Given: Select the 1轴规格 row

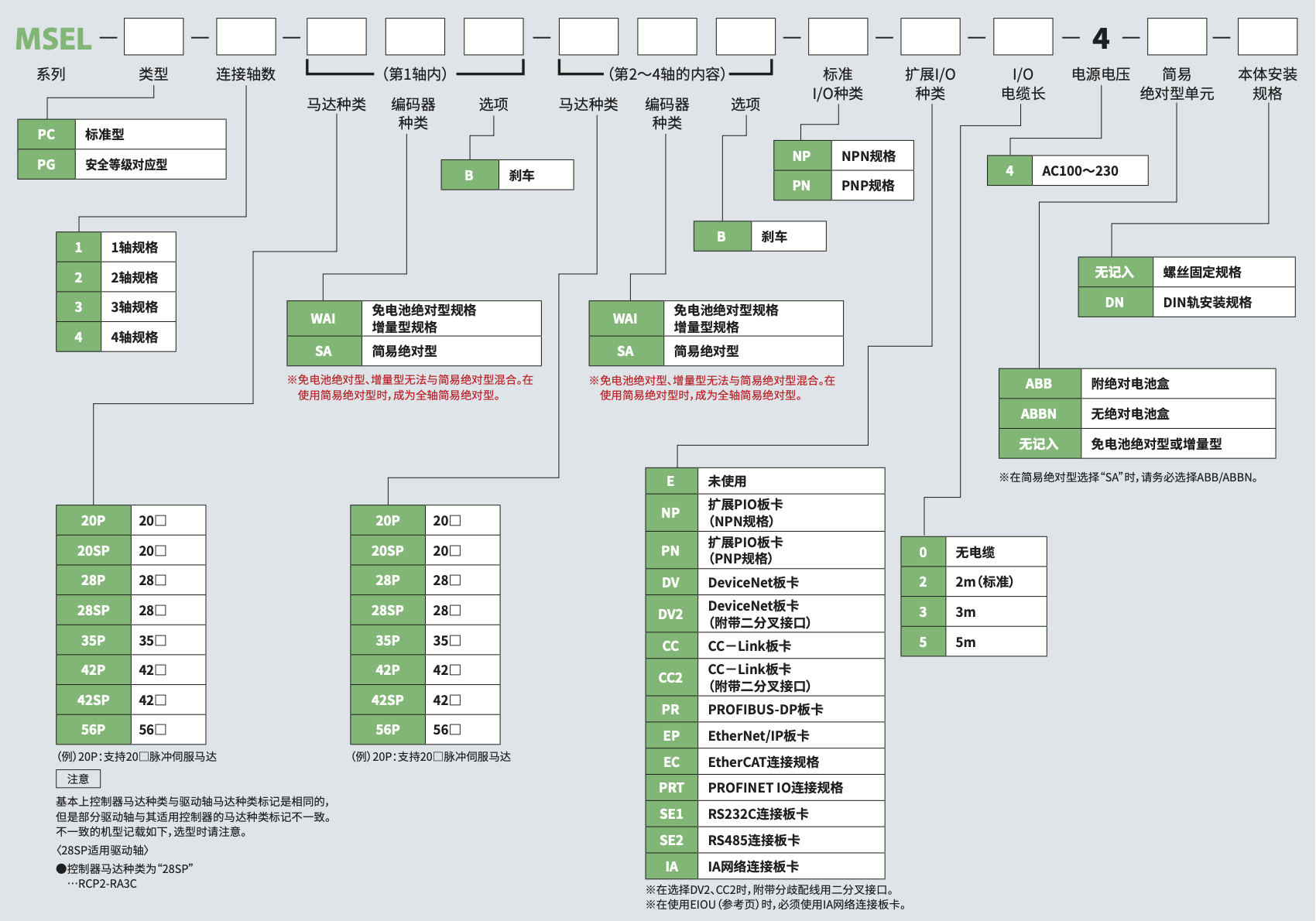Looking at the screenshot, I should pos(116,247).
